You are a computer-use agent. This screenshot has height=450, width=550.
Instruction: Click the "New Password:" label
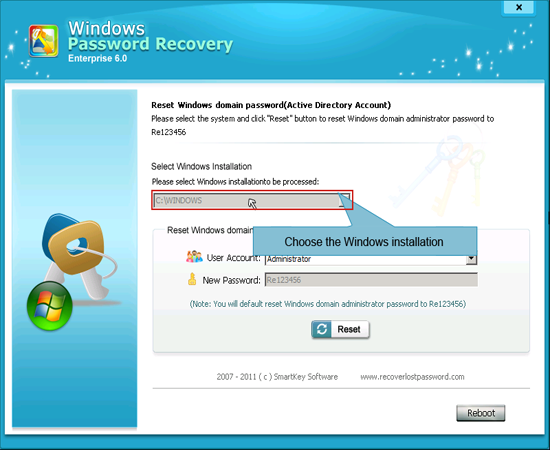(x=232, y=280)
